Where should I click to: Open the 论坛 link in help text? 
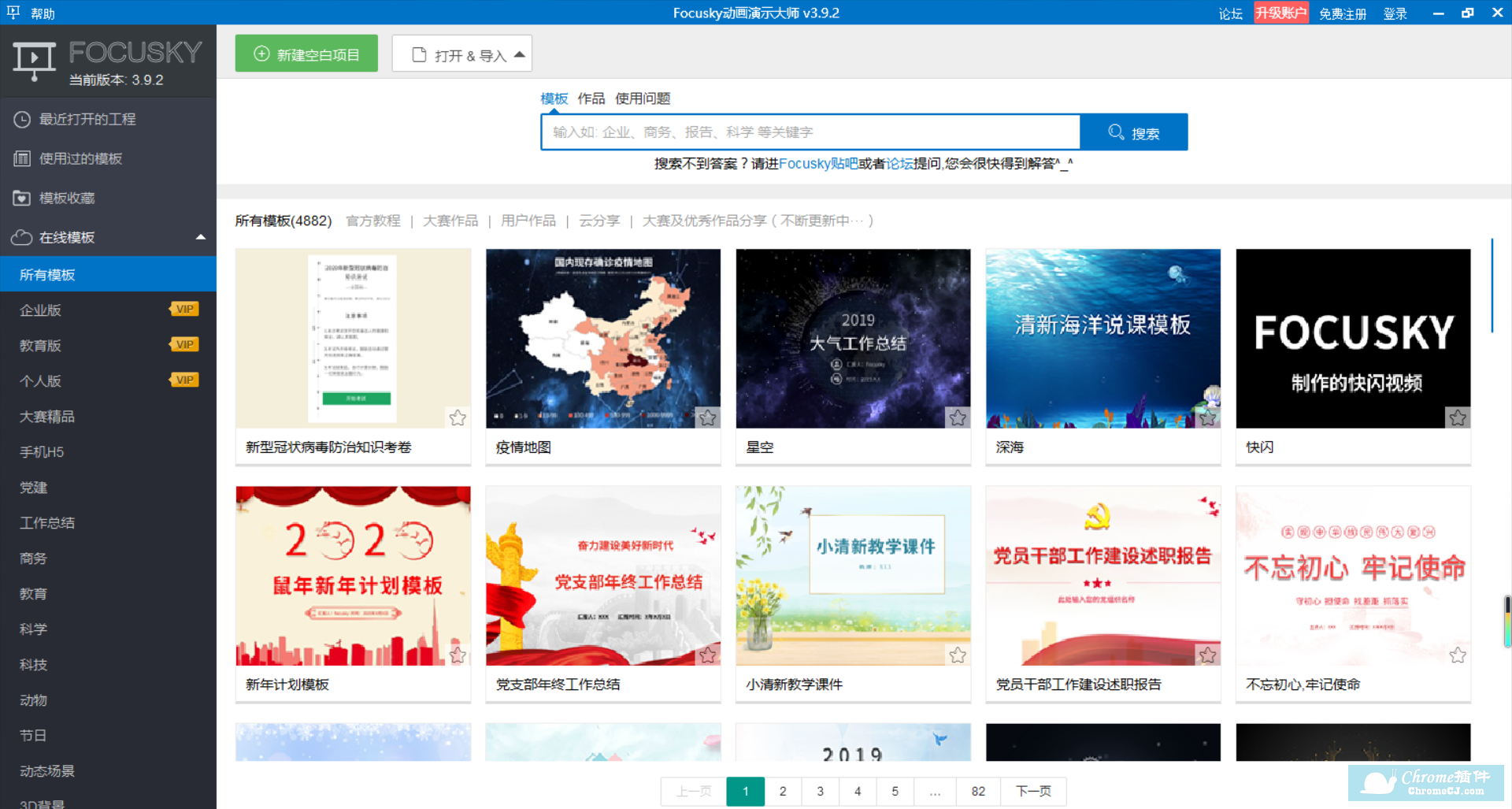(x=899, y=164)
